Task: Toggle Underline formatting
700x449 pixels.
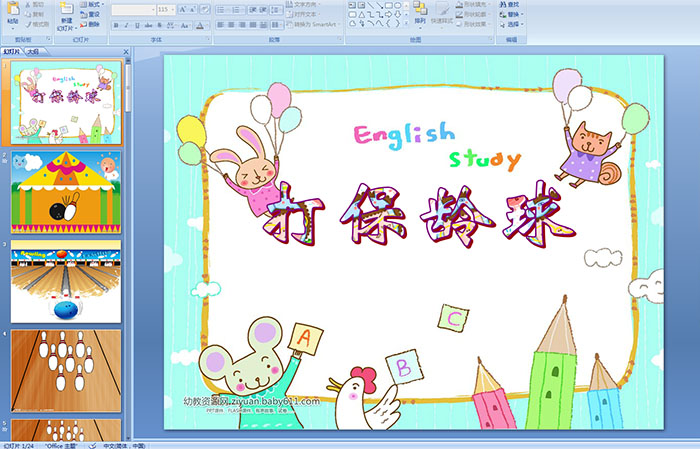Action: (x=137, y=25)
